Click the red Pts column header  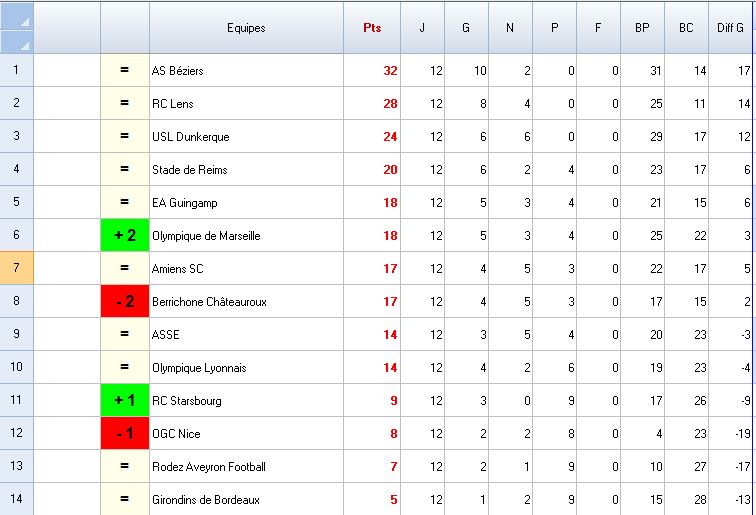(372, 28)
